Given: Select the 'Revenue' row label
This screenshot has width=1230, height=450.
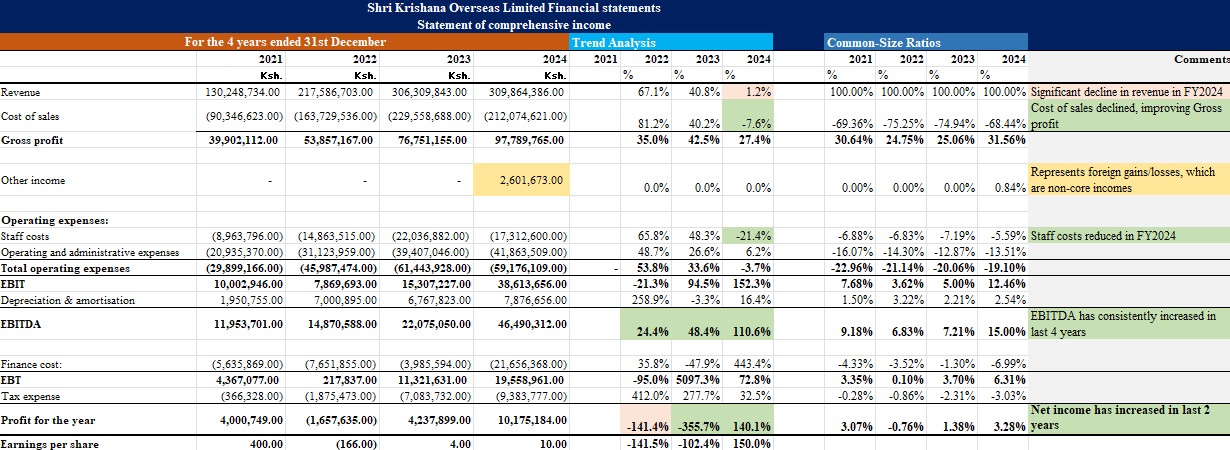Looking at the screenshot, I should [21, 92].
